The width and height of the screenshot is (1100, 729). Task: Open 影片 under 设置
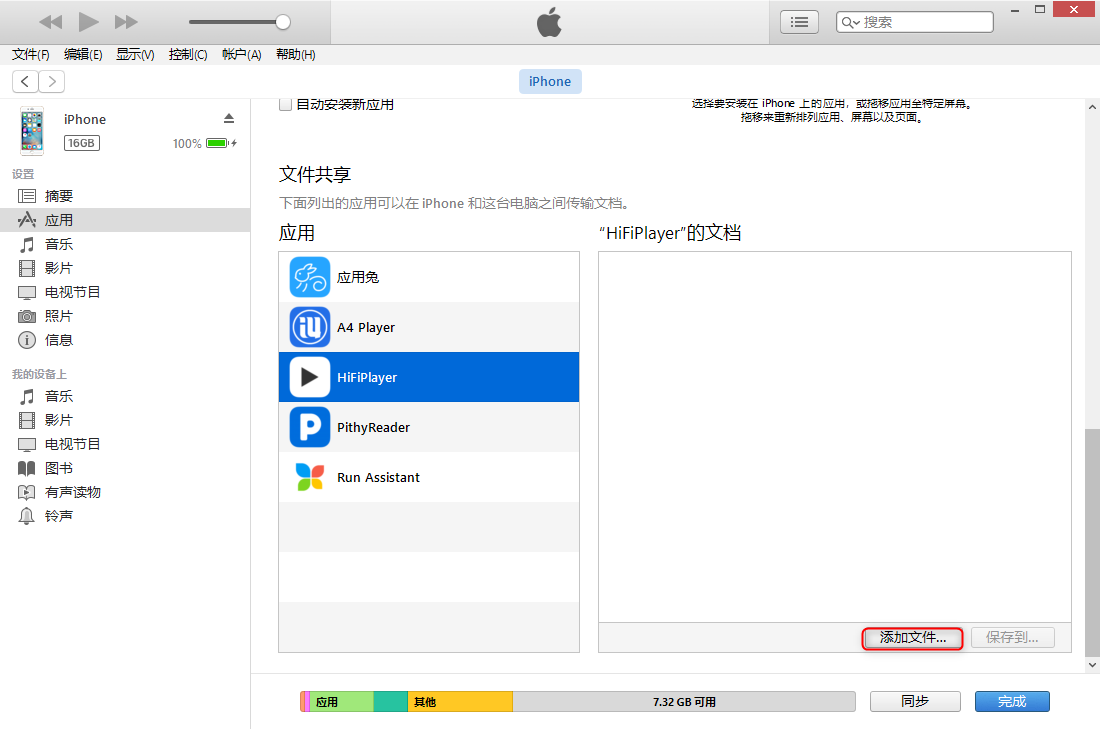point(59,268)
